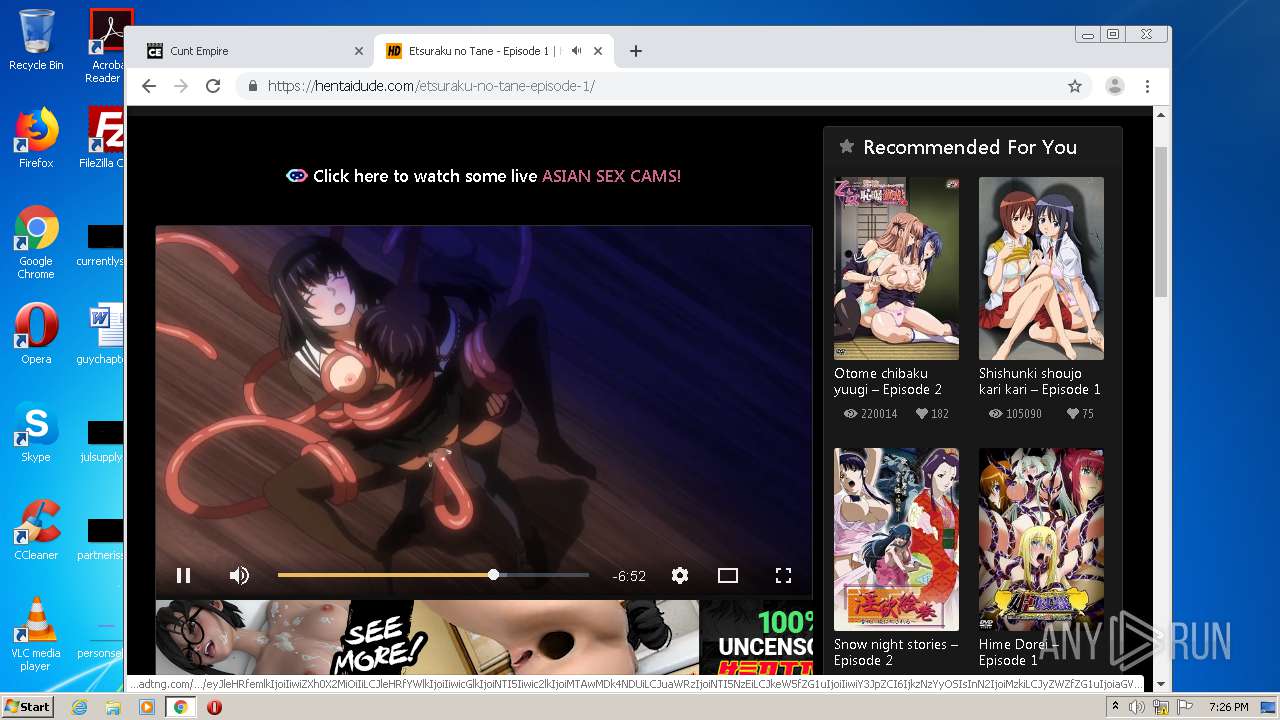This screenshot has height=720, width=1280.
Task: Click the Chrome forward arrow
Action: point(181,86)
